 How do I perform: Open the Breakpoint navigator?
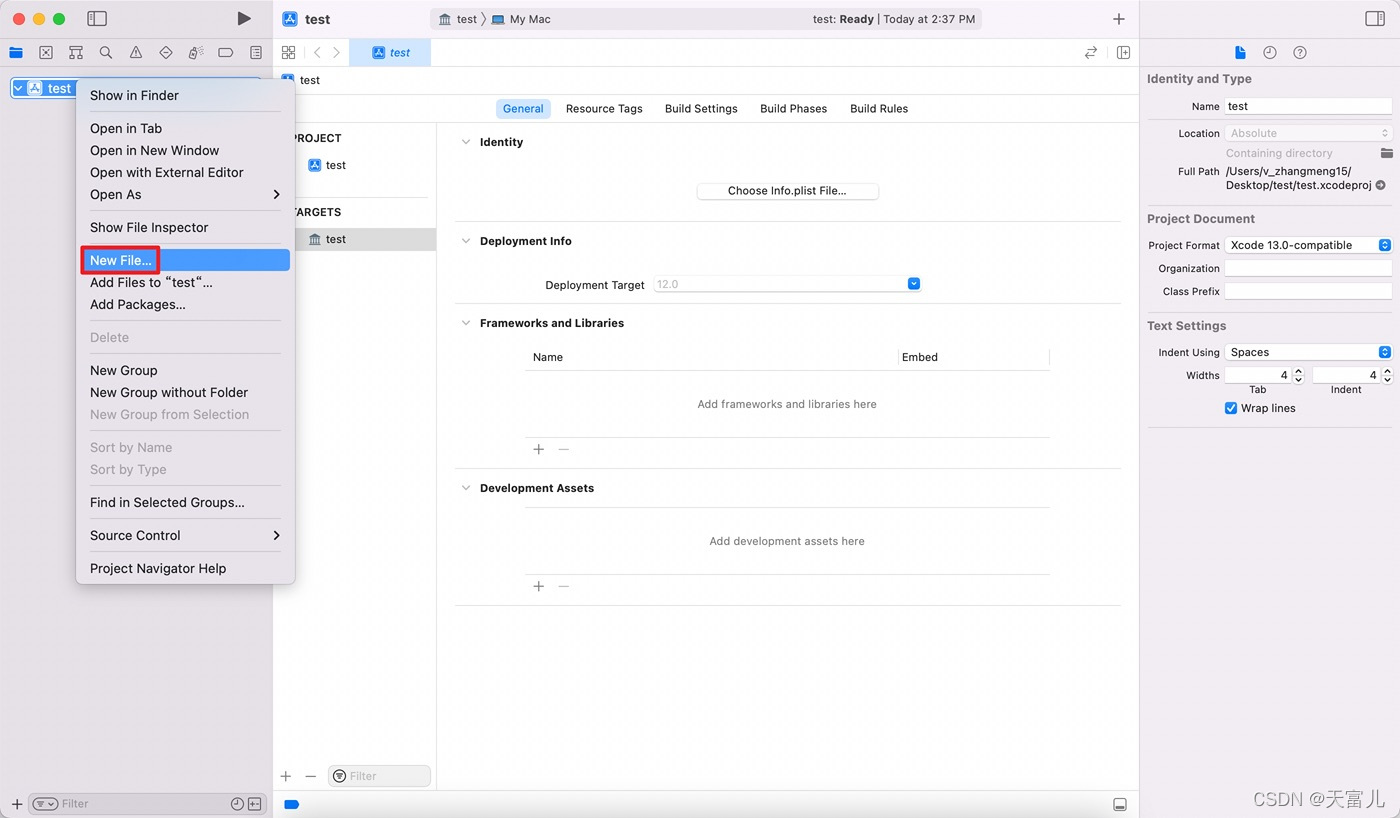(226, 52)
